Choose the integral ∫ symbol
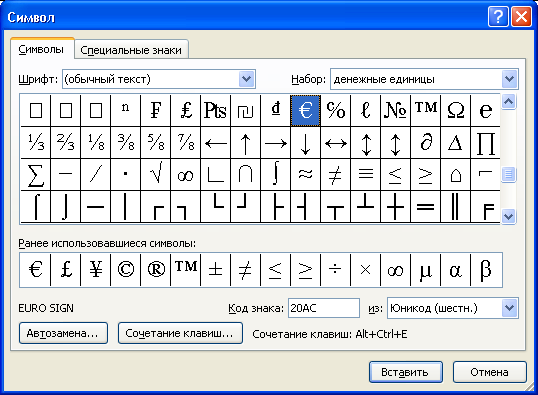538x395 pixels. pos(276,175)
